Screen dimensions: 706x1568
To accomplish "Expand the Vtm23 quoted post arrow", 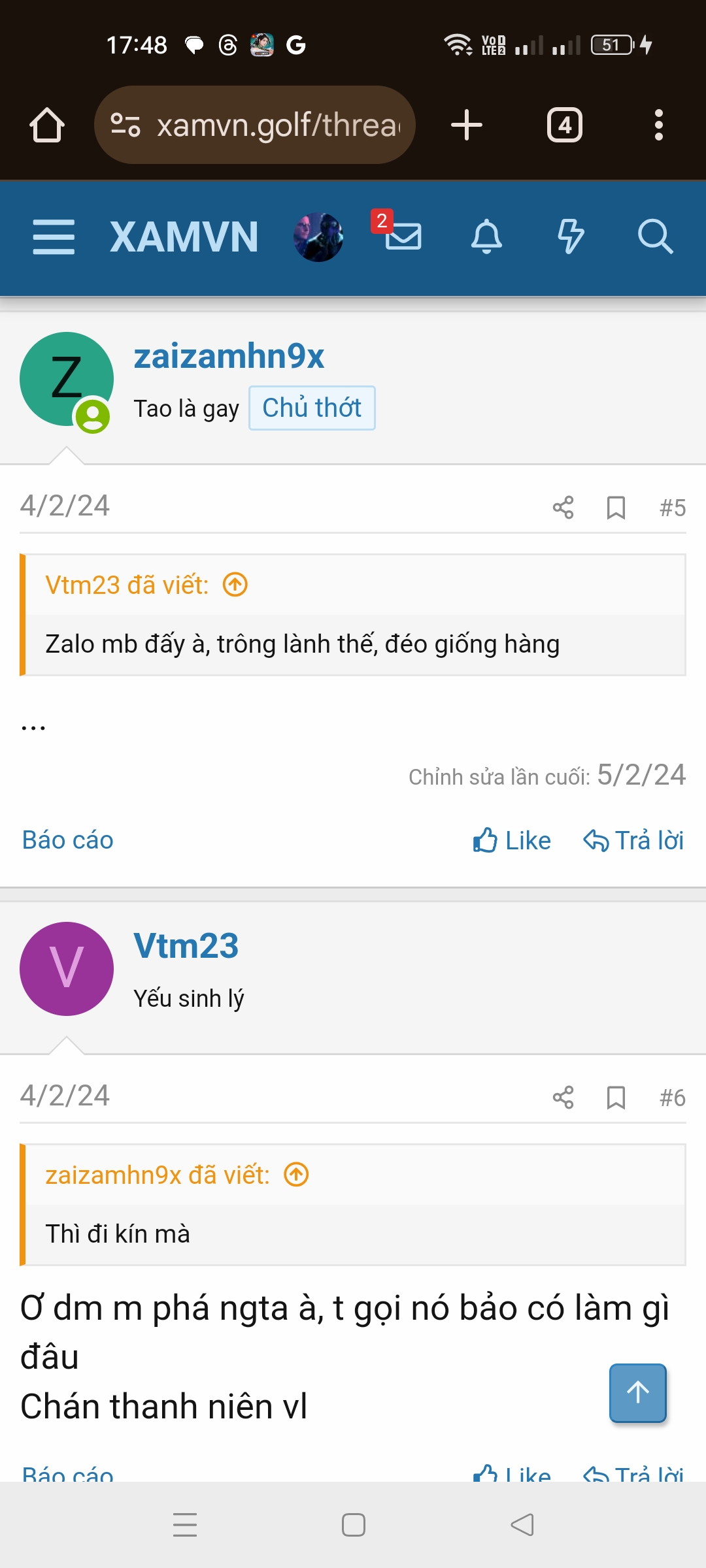I will point(235,585).
